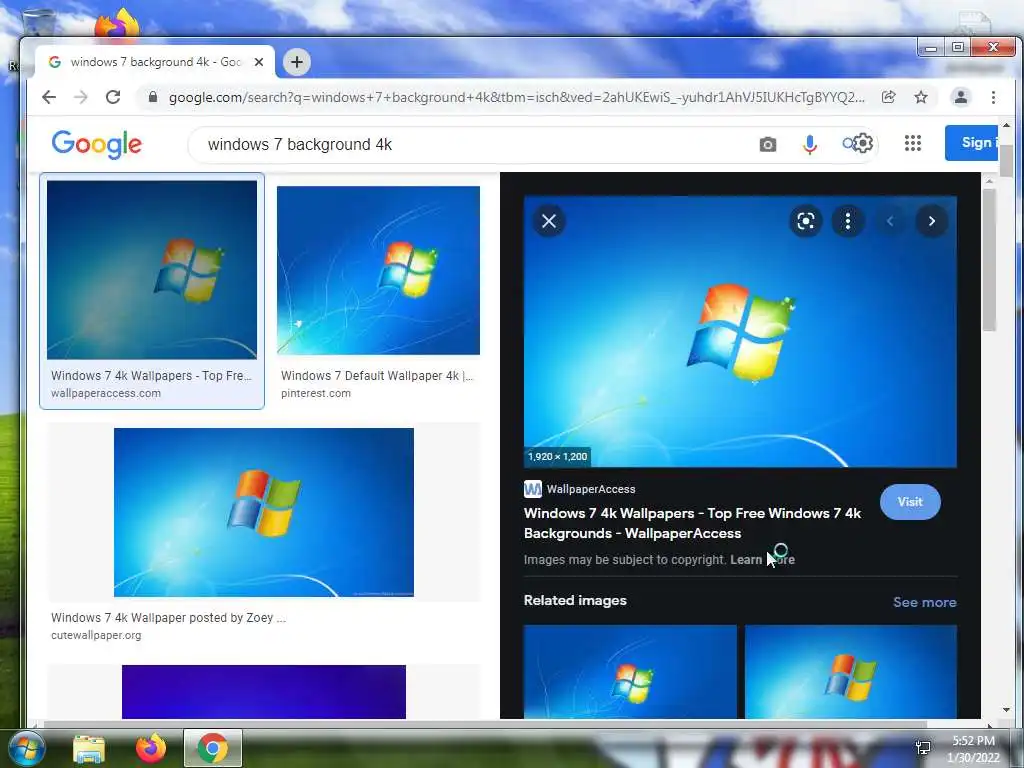Search by image using the camera icon

coord(768,144)
